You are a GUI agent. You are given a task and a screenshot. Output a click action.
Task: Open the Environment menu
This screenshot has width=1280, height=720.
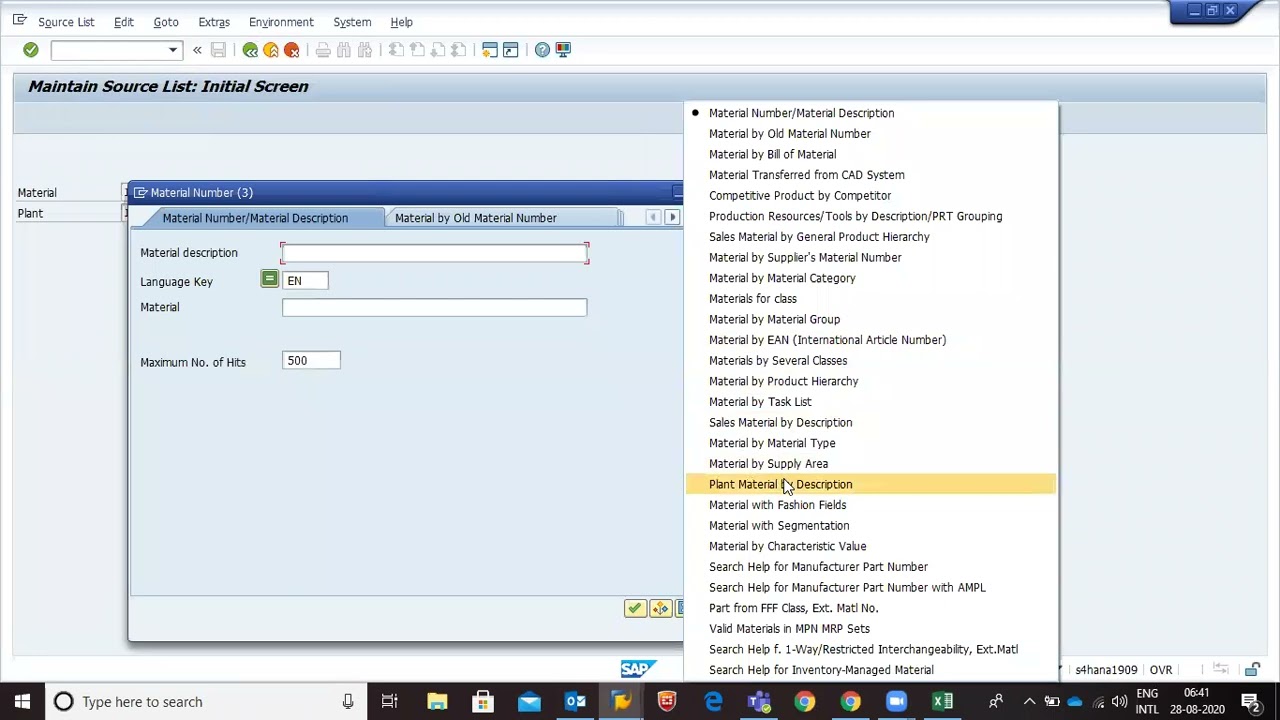281,22
